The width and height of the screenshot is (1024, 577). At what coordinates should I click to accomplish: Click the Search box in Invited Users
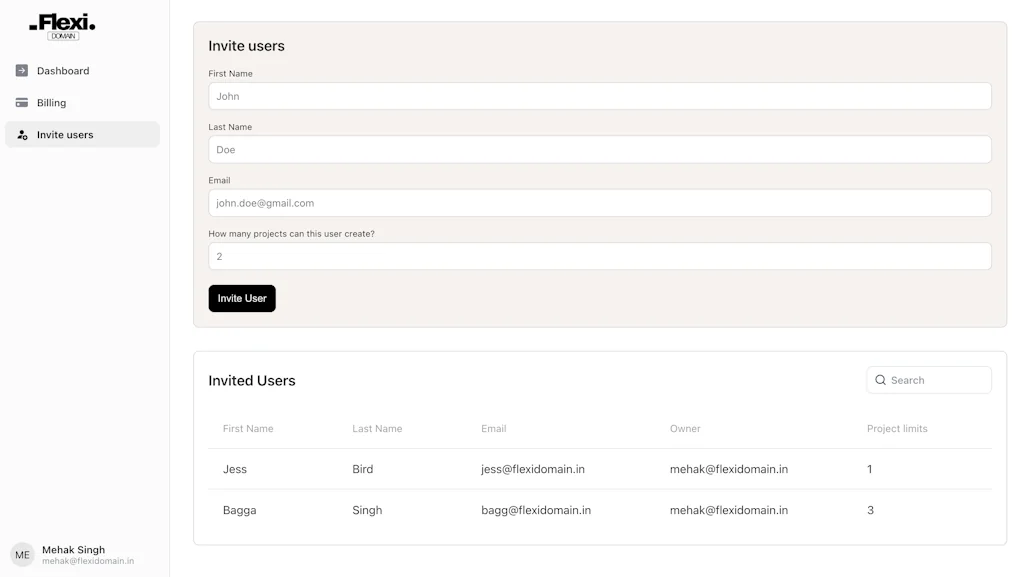coord(928,380)
